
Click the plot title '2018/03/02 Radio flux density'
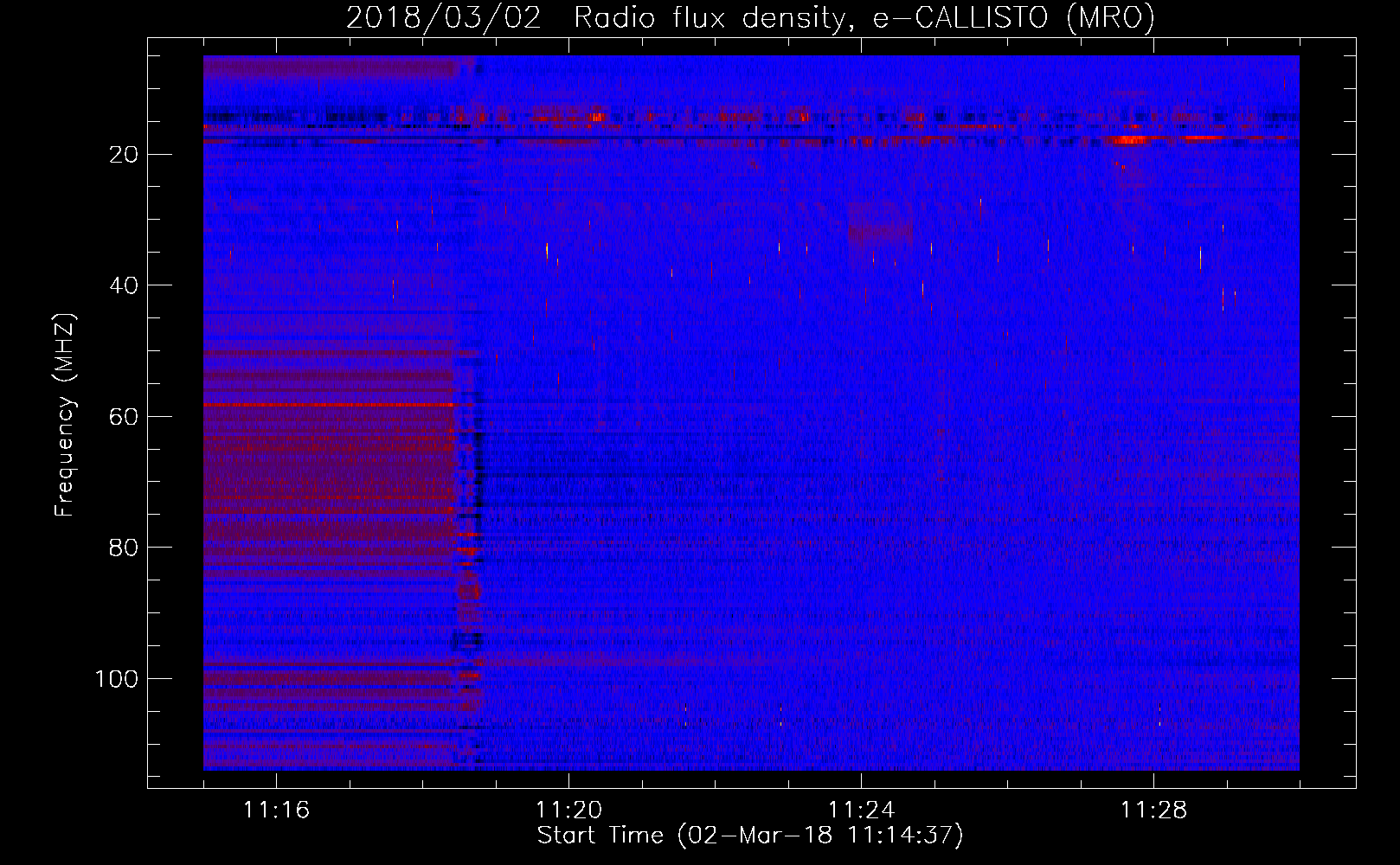(595, 17)
